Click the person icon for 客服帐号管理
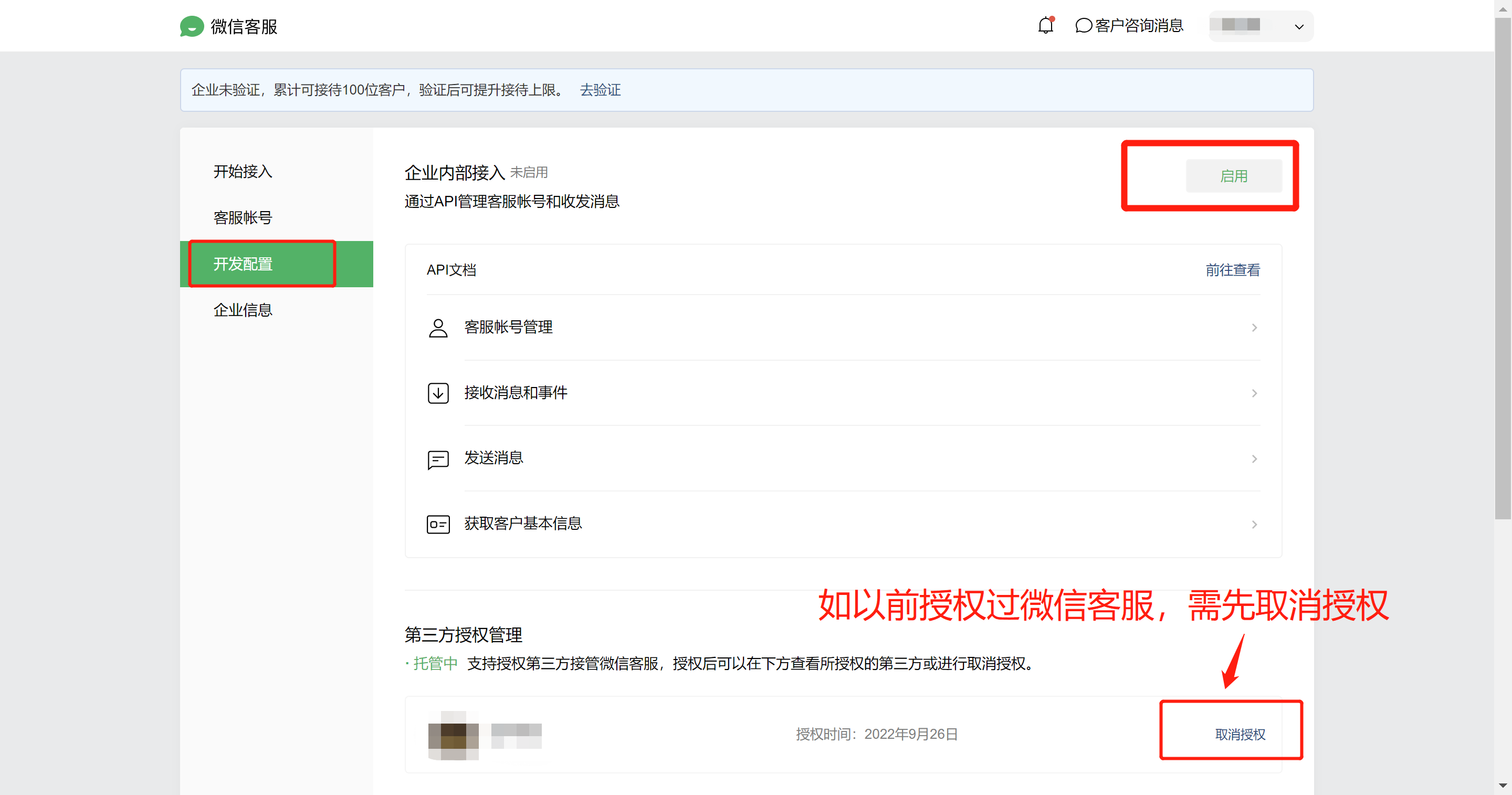 pyautogui.click(x=438, y=328)
